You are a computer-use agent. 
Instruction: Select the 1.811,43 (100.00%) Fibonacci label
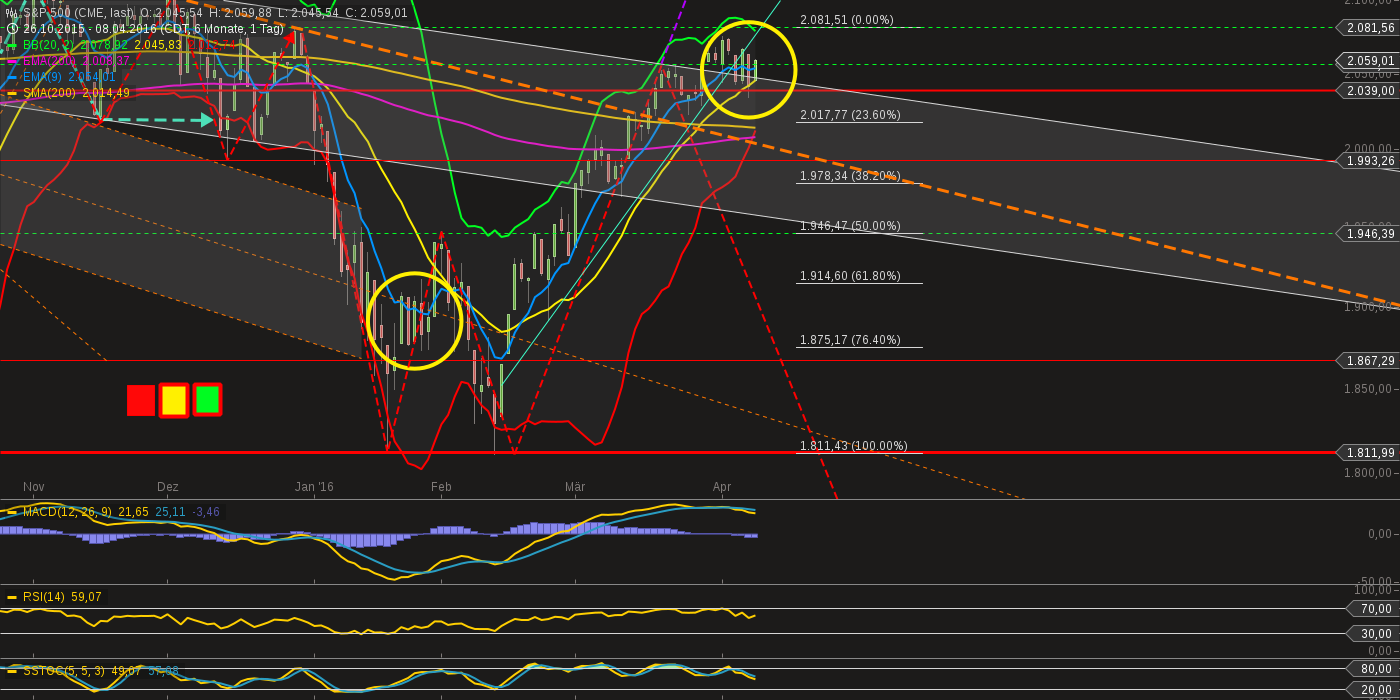coord(853,446)
